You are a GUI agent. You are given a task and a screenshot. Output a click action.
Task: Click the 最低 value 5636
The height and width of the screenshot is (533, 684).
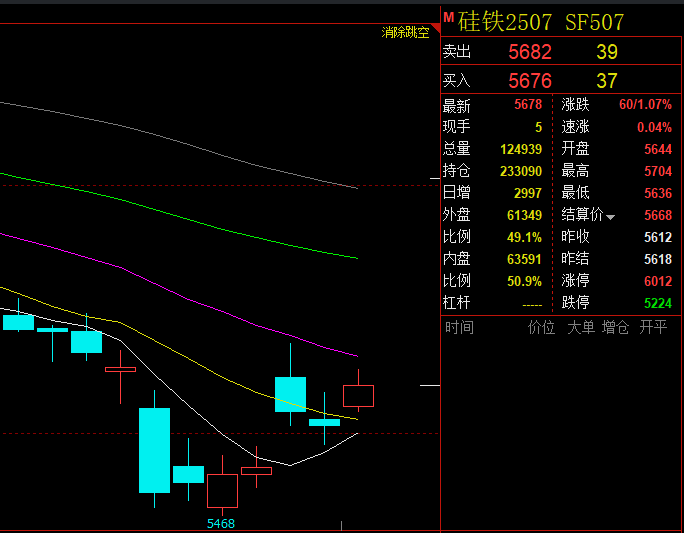pos(658,193)
